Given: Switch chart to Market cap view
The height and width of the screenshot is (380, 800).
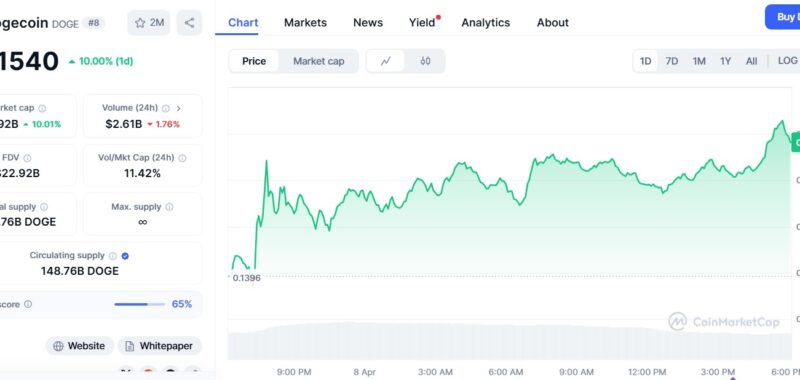Looking at the screenshot, I should point(318,61).
